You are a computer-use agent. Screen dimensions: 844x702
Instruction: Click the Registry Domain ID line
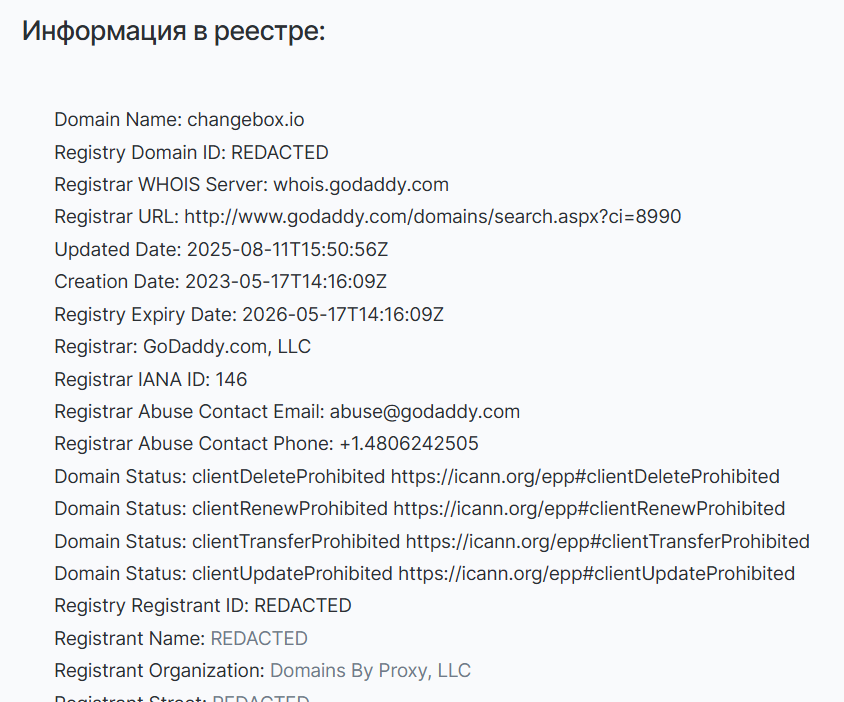[x=191, y=153]
